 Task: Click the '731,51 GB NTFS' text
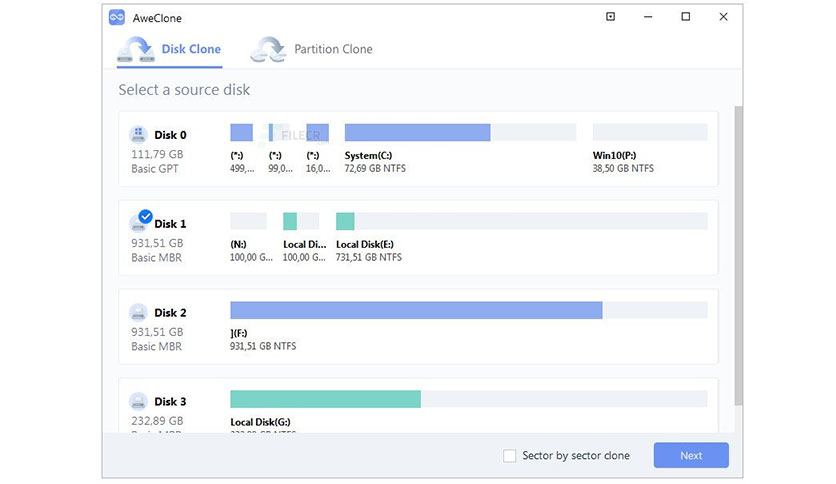click(369, 257)
